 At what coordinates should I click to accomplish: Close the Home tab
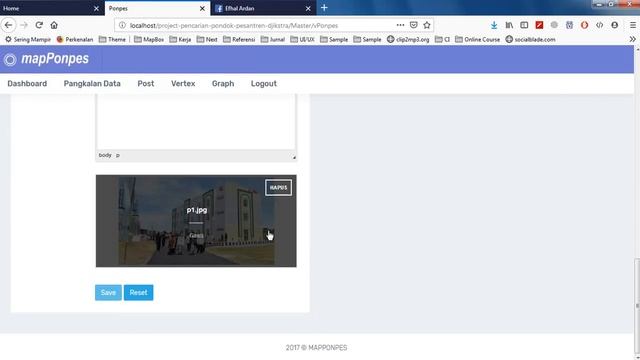pos(96,8)
